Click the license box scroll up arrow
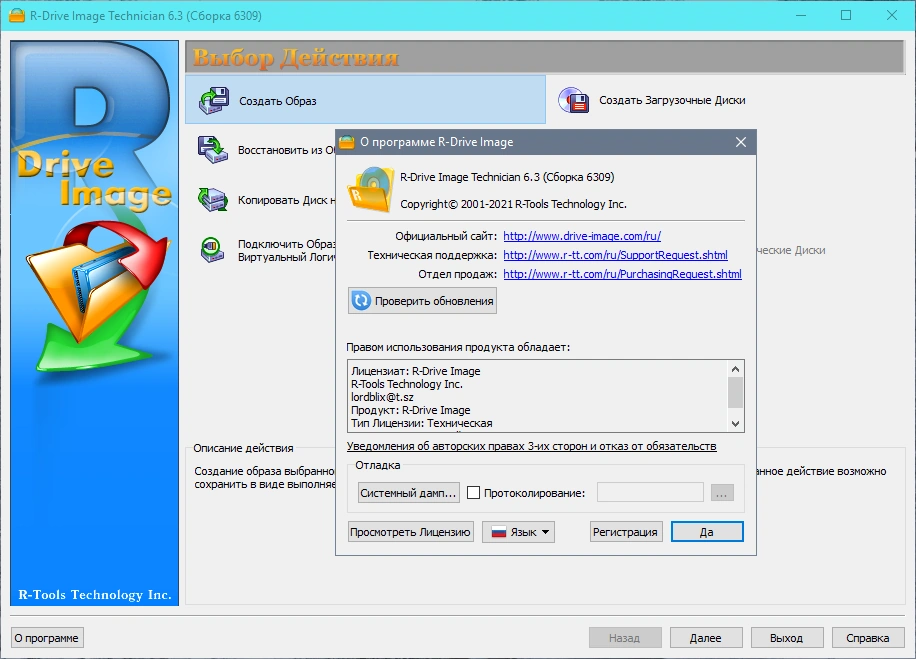Image resolution: width=916 pixels, height=659 pixels. (x=735, y=369)
